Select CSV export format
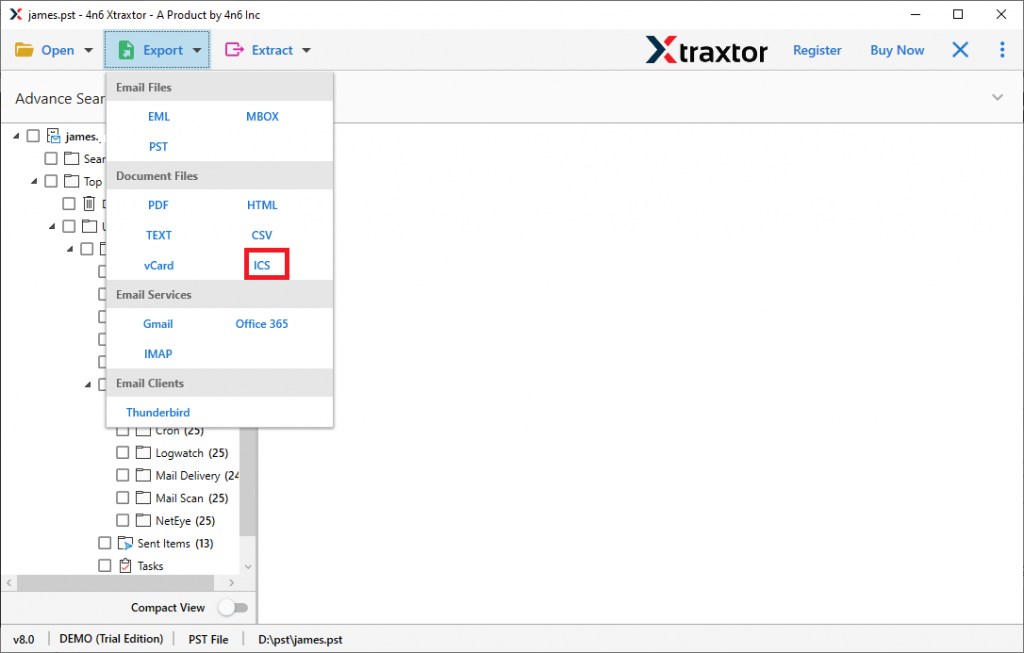Image resolution: width=1024 pixels, height=653 pixels. click(x=262, y=235)
